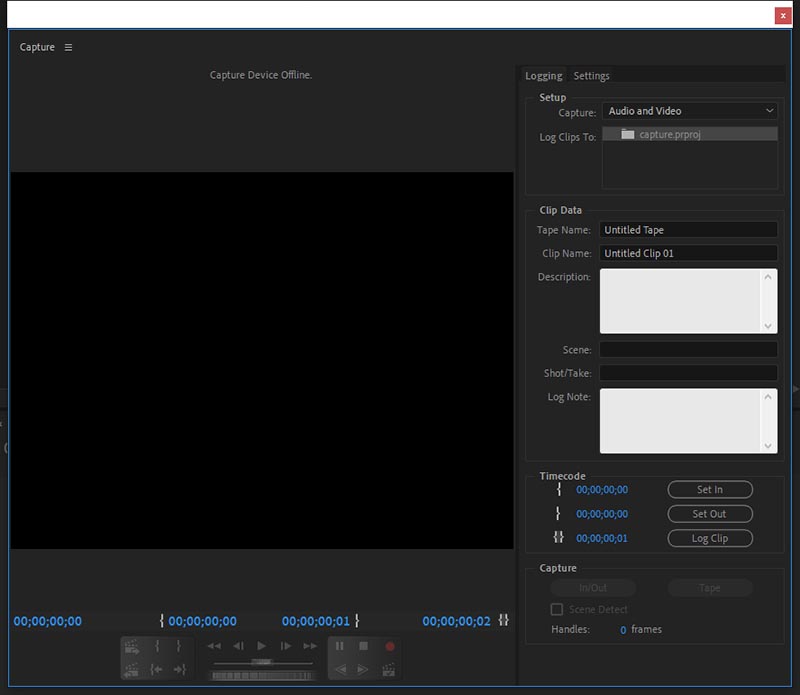Image resolution: width=800 pixels, height=695 pixels.
Task: Click the Rewind button
Action: [x=214, y=647]
